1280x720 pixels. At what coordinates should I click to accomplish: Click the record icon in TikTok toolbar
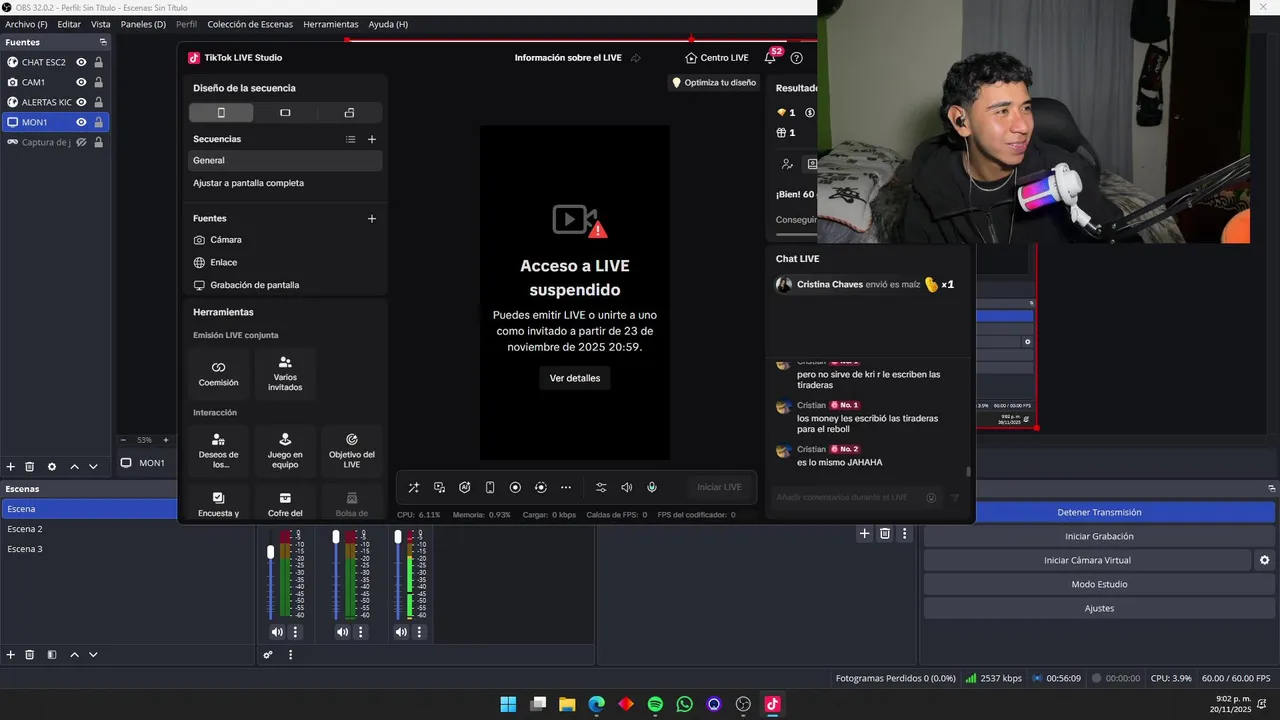[x=515, y=487]
